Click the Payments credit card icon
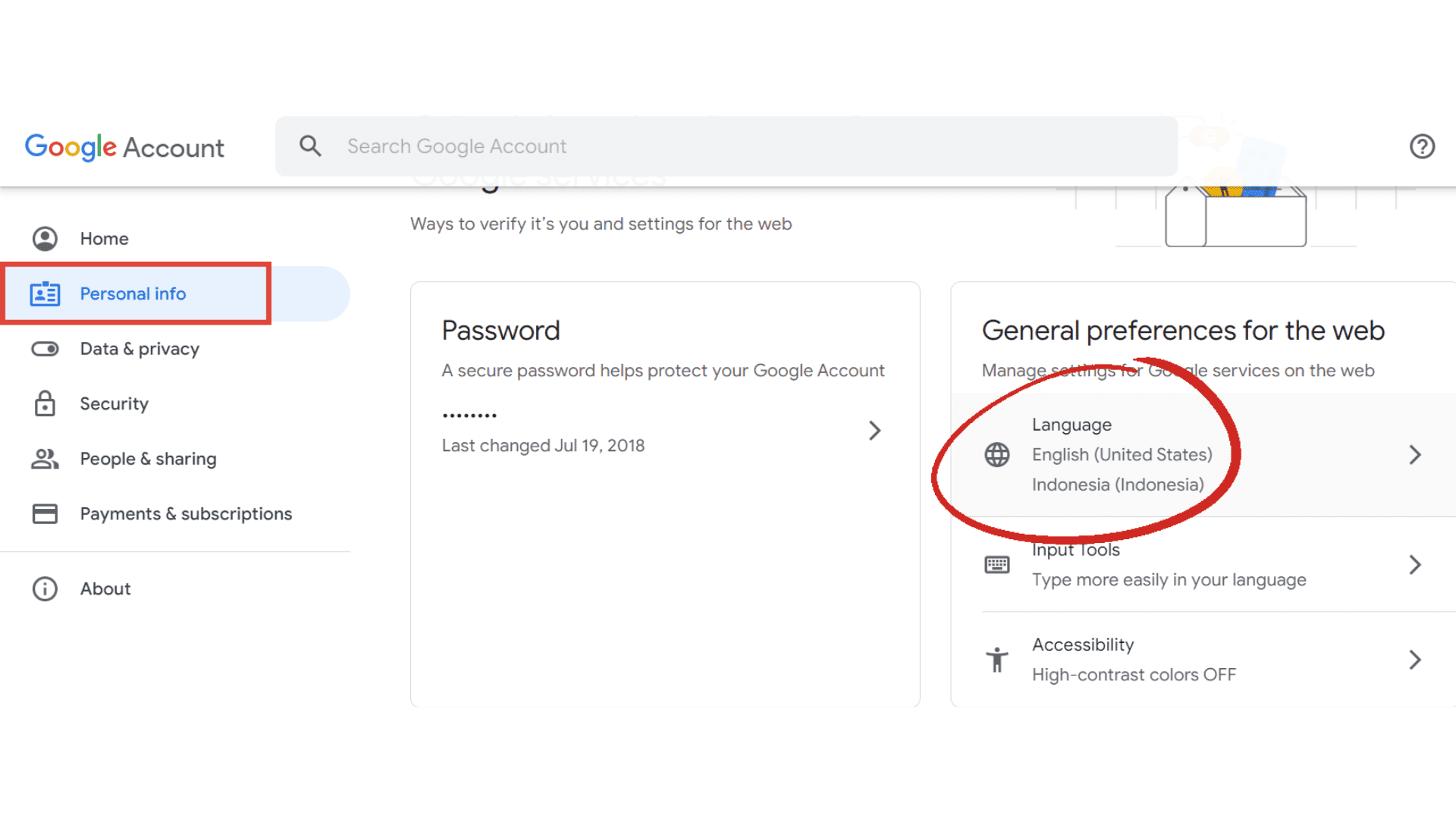This screenshot has width=1456, height=819. 45,514
